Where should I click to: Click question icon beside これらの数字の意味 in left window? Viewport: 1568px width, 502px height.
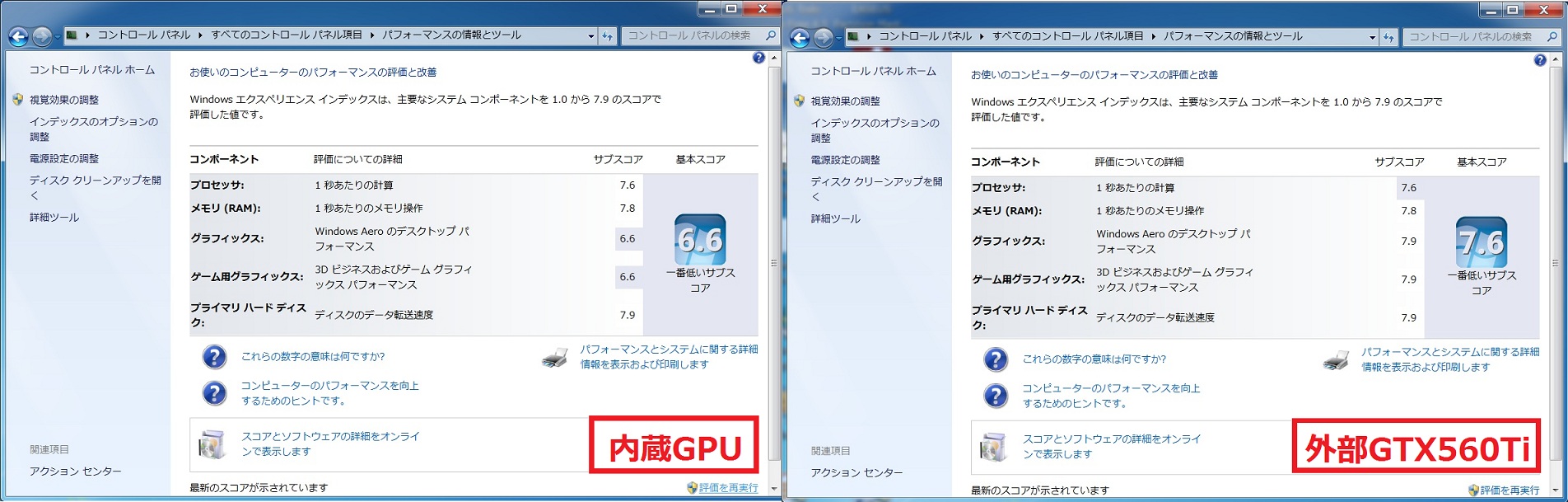(215, 357)
